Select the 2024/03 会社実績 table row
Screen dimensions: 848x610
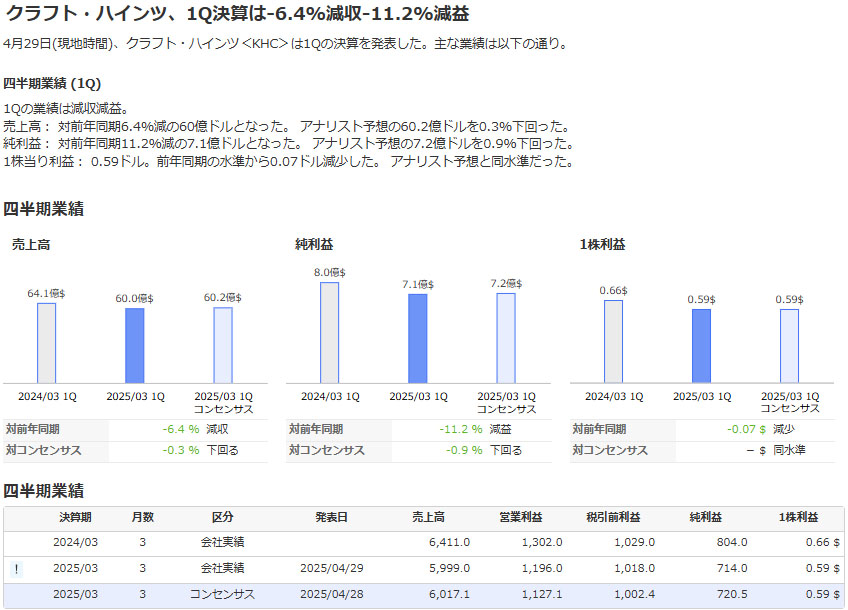click(x=424, y=542)
